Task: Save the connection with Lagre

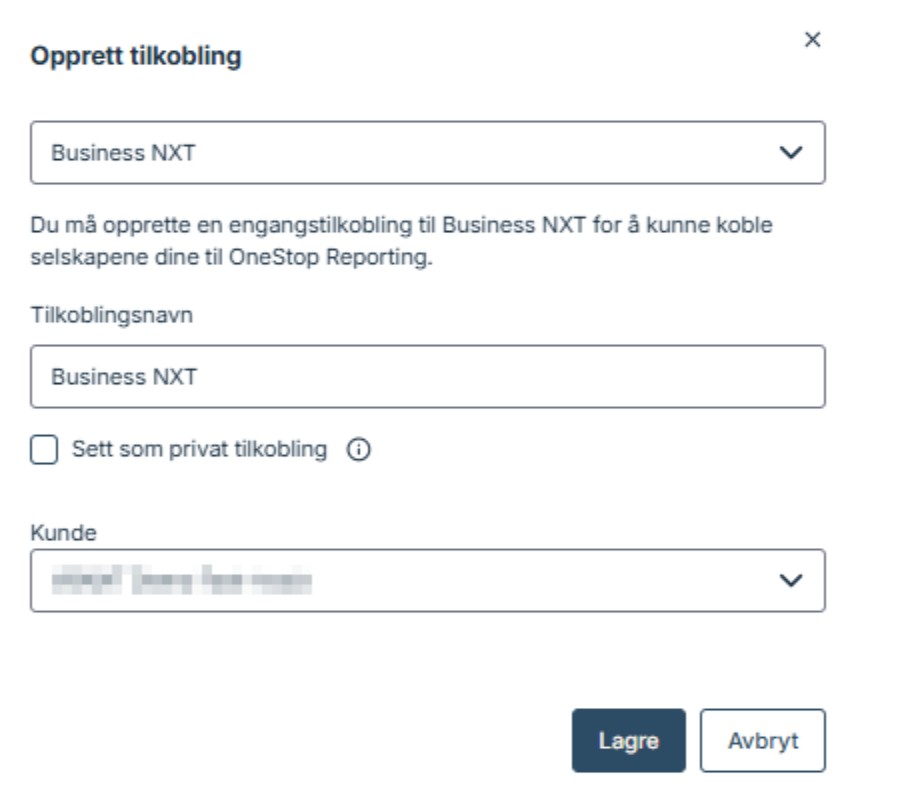Action: (x=628, y=741)
